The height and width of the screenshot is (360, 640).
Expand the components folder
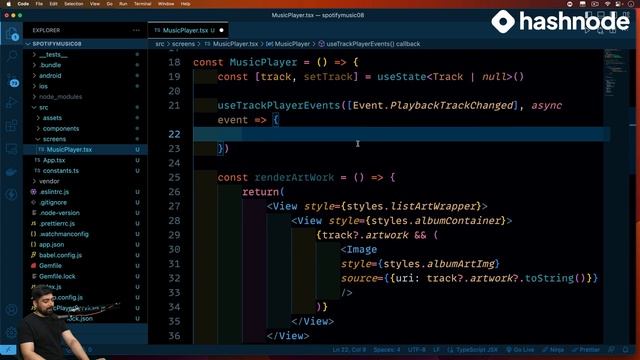point(86,129)
